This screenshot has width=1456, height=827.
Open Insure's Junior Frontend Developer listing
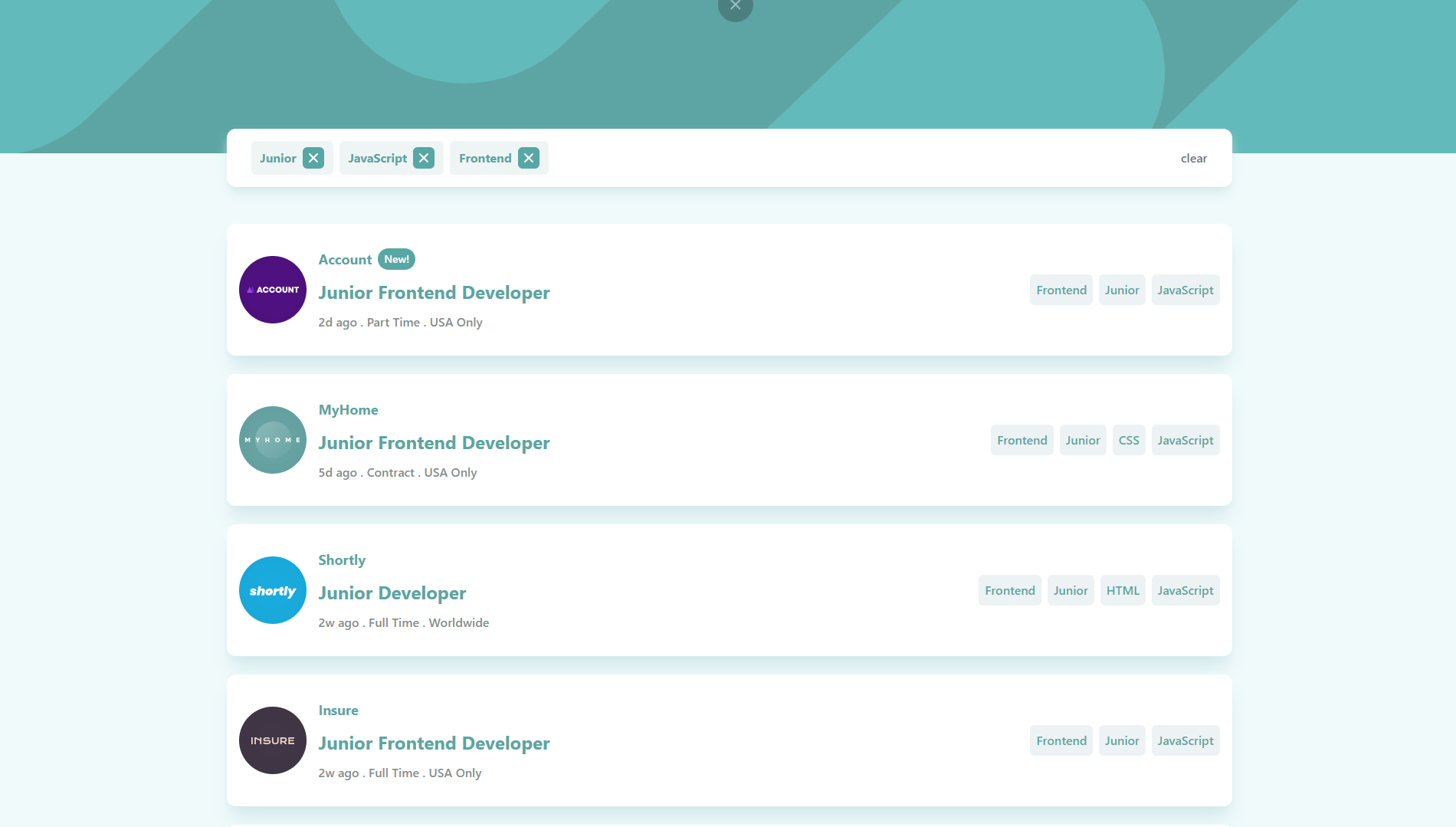(x=434, y=743)
